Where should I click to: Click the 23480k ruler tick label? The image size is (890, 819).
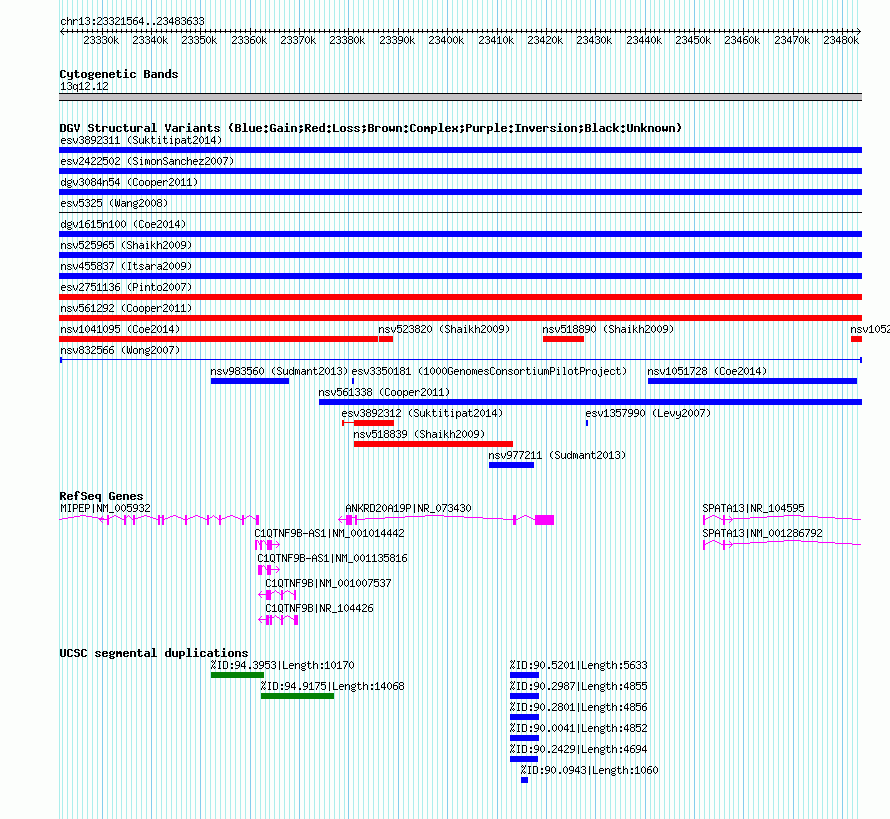[x=841, y=40]
